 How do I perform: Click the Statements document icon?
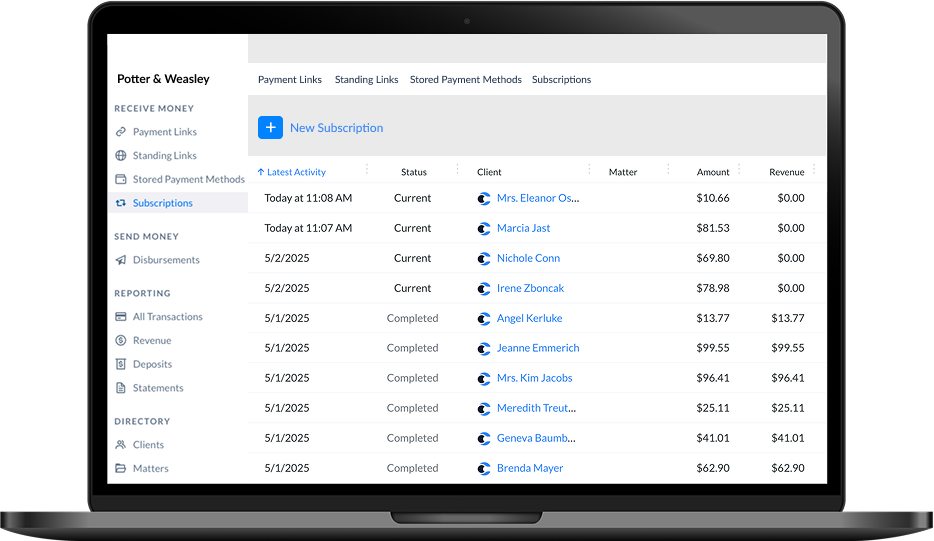point(121,388)
